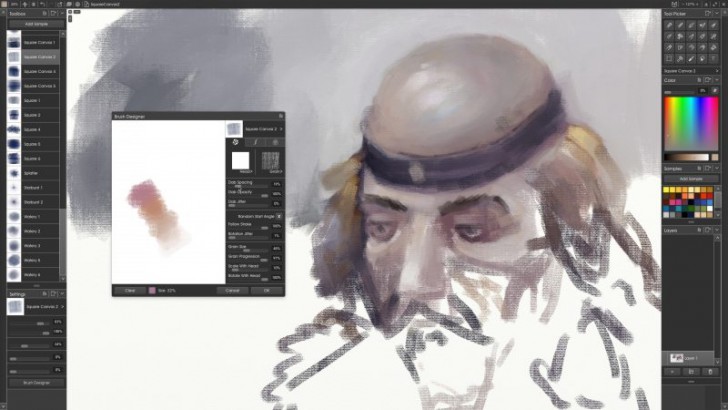Click the current color square at the top-left corner
Screen dimensions: 728x410
click(x=4, y=4)
